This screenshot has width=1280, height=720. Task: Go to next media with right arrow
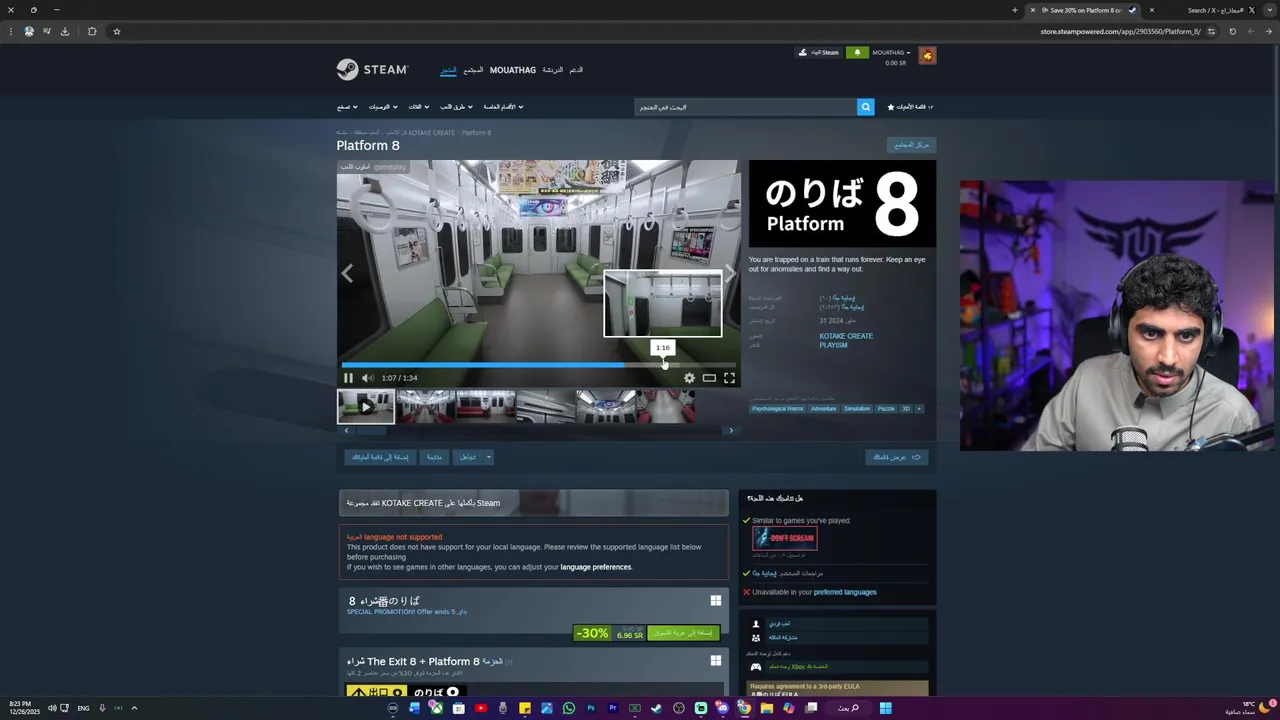point(730,272)
